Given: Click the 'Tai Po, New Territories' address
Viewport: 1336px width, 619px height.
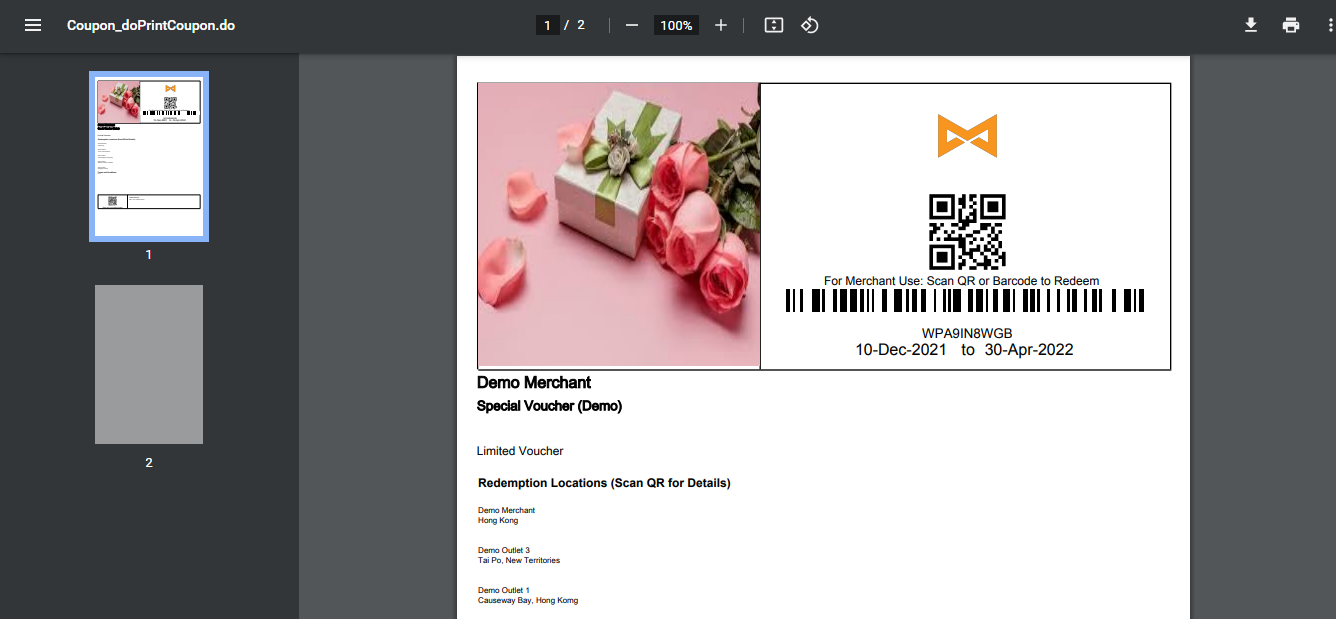Looking at the screenshot, I should pyautogui.click(x=519, y=560).
